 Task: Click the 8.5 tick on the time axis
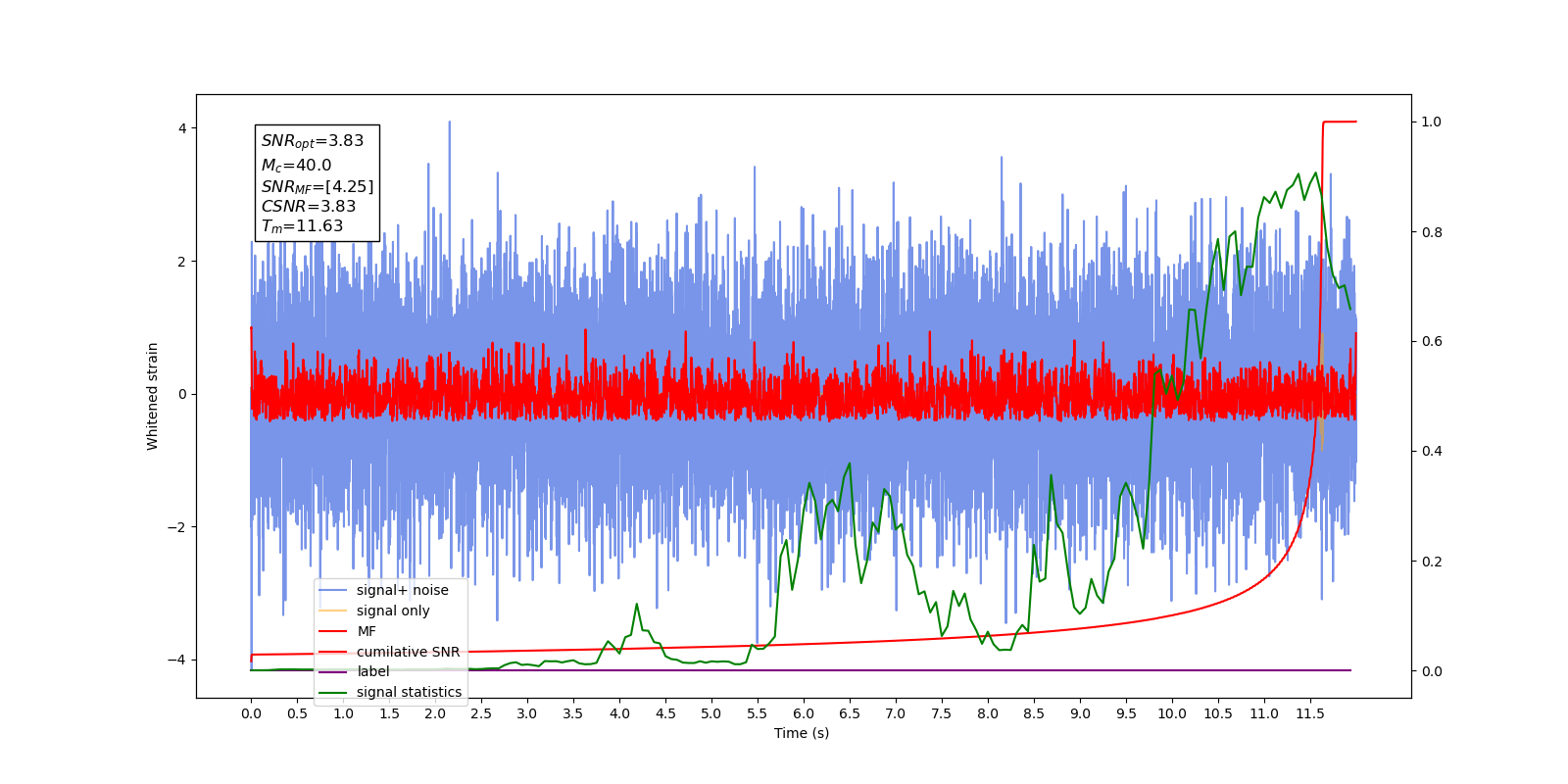[1034, 713]
